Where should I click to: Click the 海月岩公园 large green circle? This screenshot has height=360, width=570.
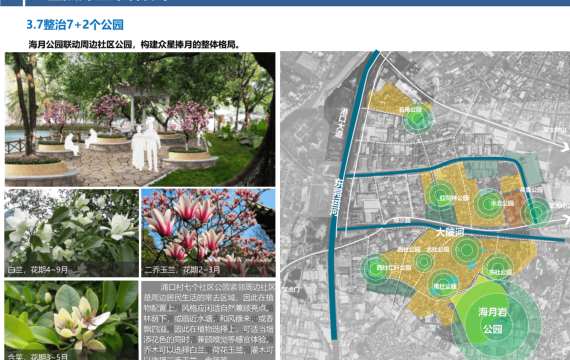point(496,321)
